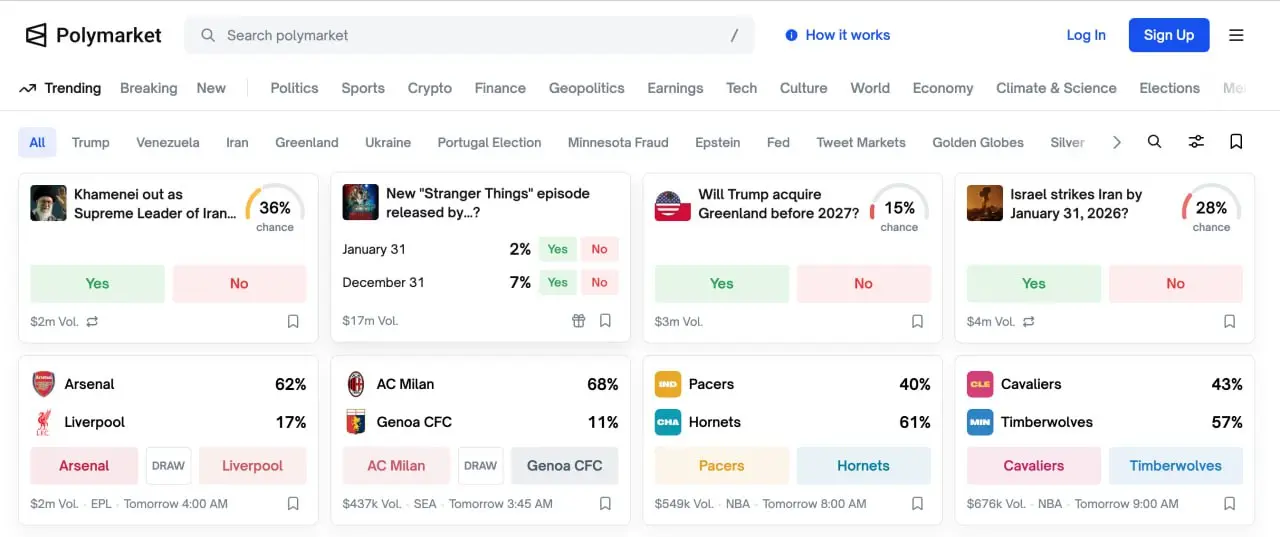Viewport: 1280px width, 537px height.
Task: Click the Stranger Things poster thumbnail
Action: (360, 202)
